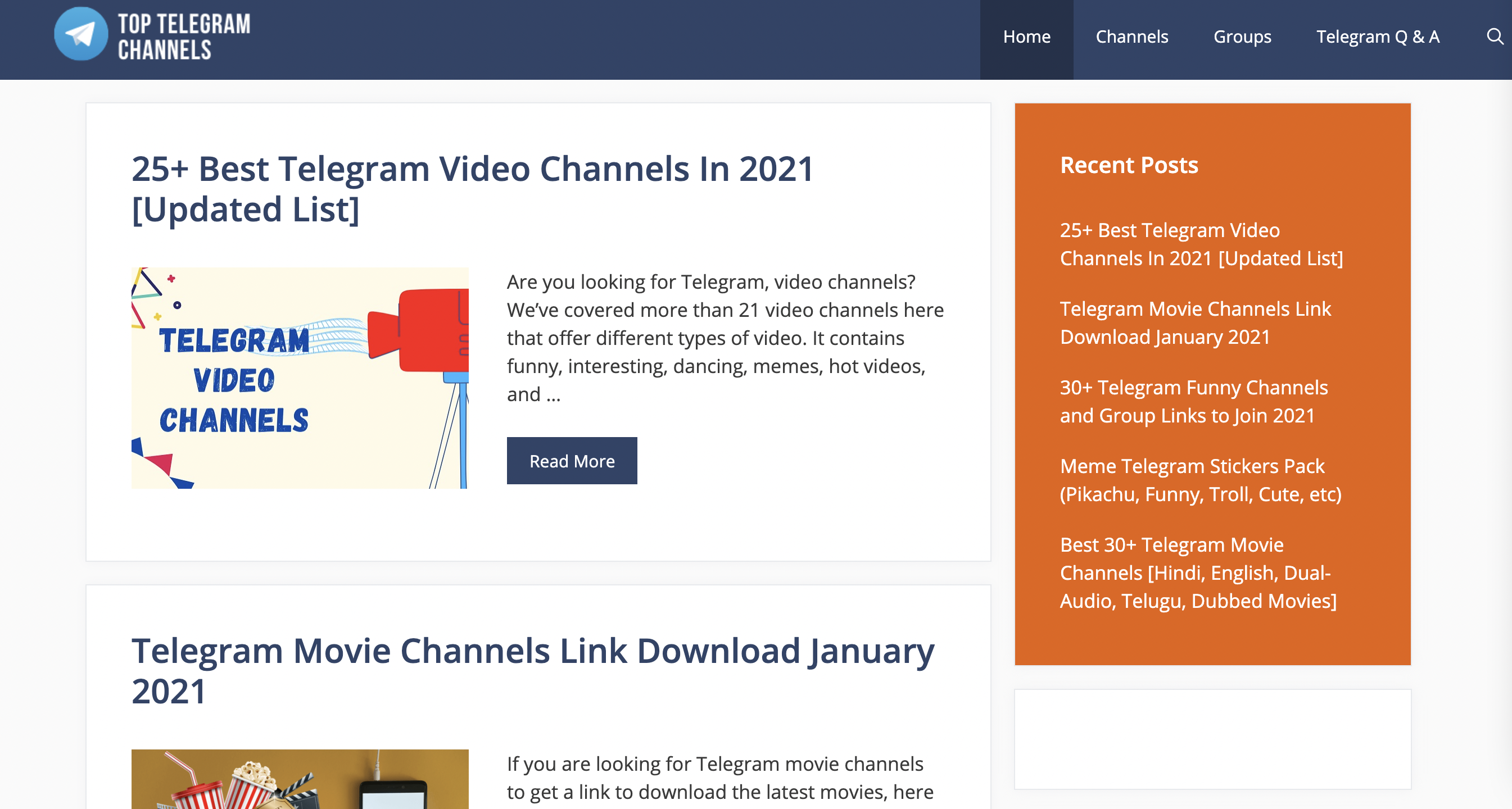Select the Home menu item
Screen dimensions: 1512x809
click(1026, 37)
